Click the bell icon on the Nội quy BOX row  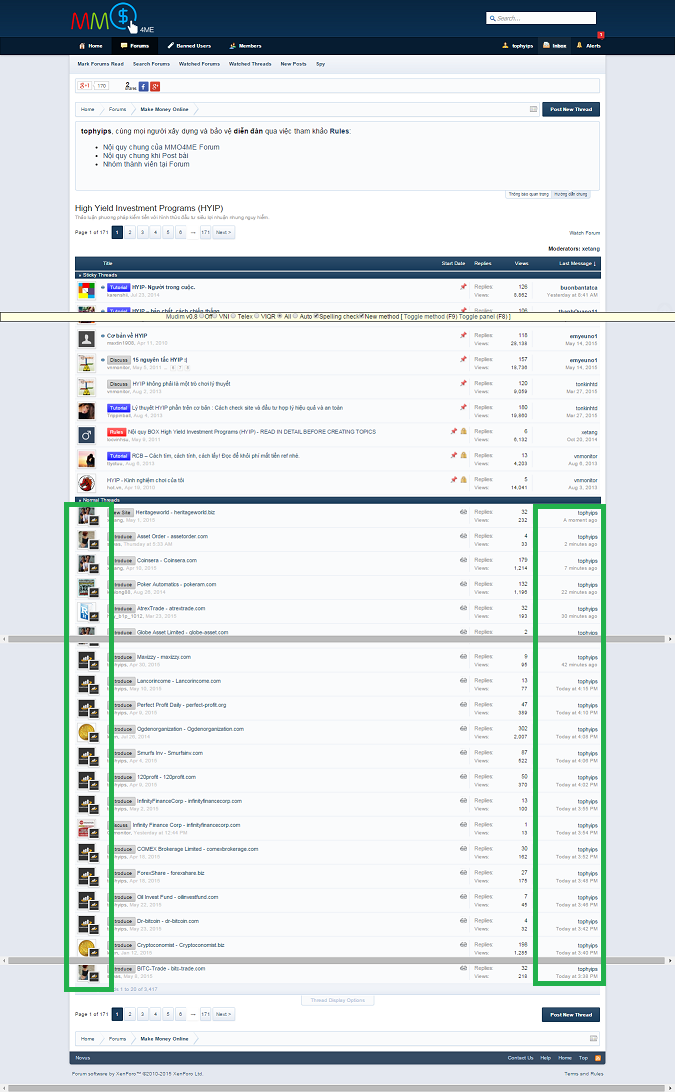(x=464, y=431)
